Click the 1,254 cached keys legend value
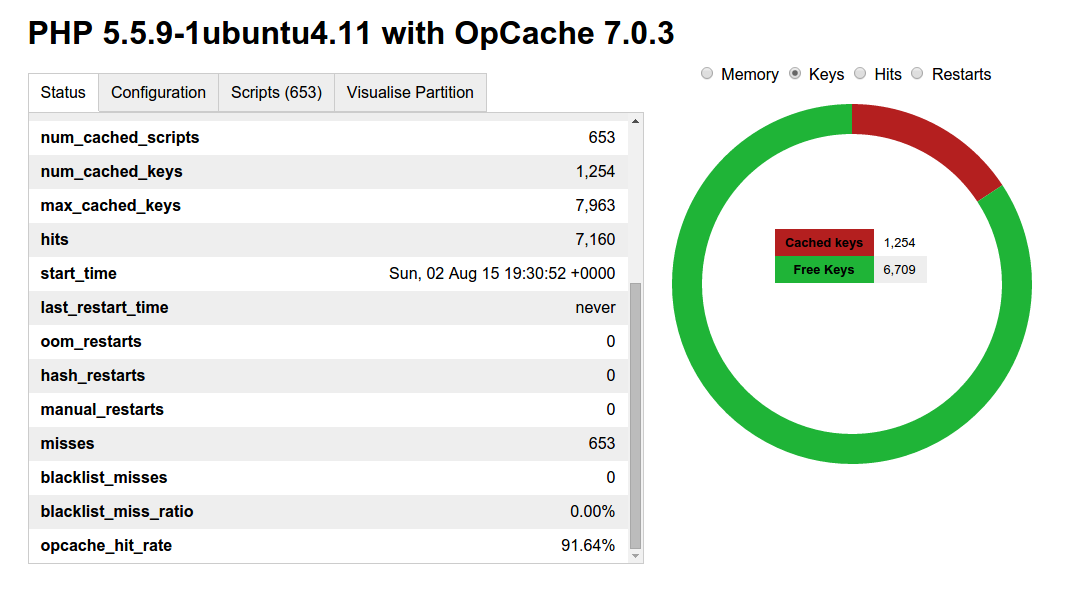1074x616 pixels. point(899,243)
